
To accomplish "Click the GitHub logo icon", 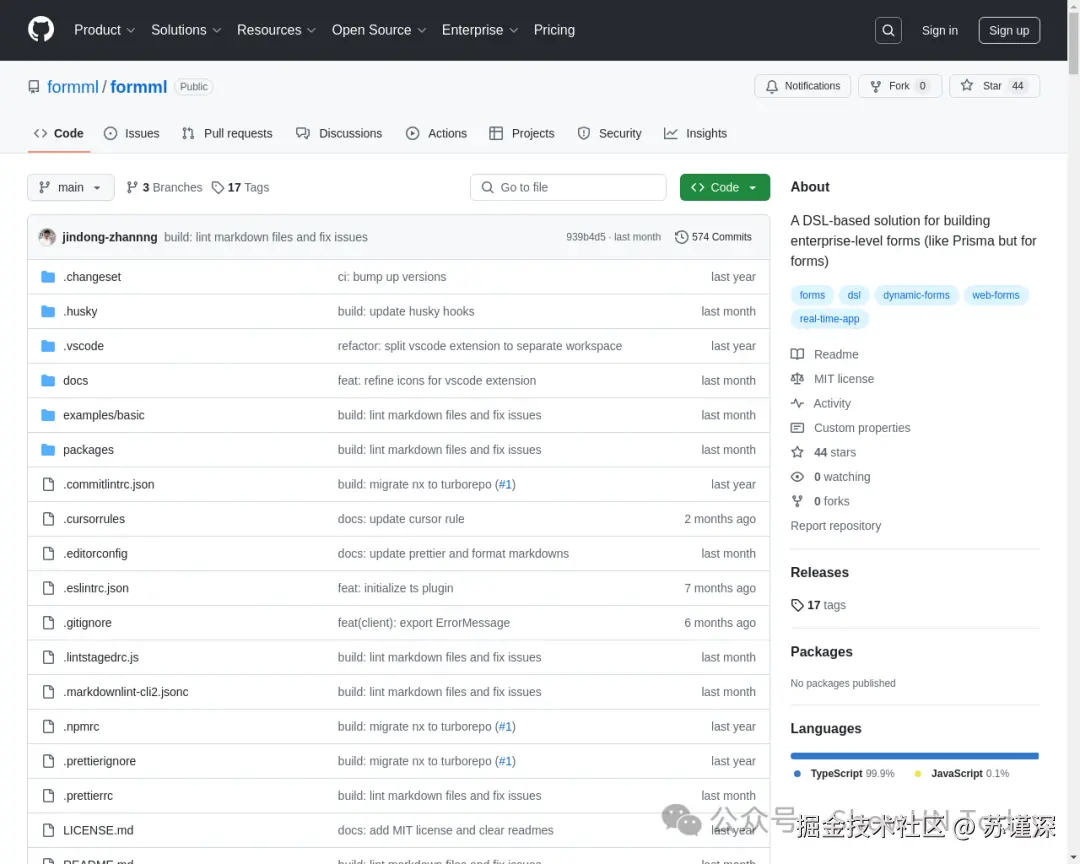I will pyautogui.click(x=41, y=30).
